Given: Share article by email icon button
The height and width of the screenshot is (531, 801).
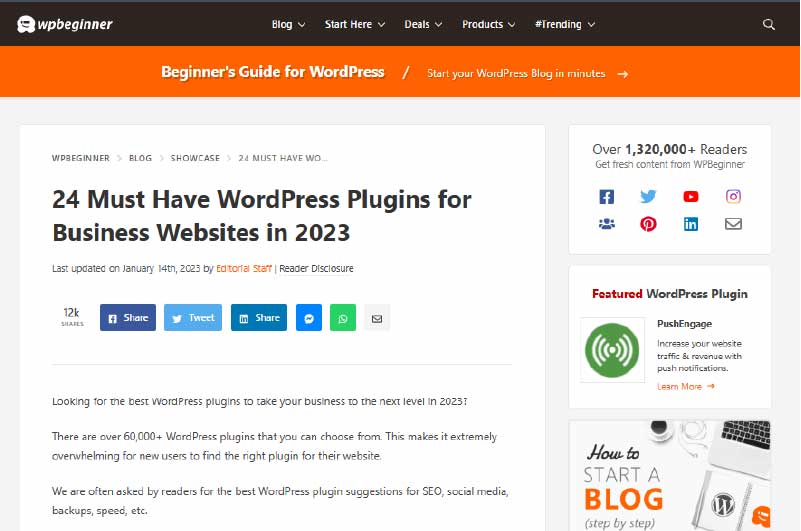Looking at the screenshot, I should click(377, 318).
